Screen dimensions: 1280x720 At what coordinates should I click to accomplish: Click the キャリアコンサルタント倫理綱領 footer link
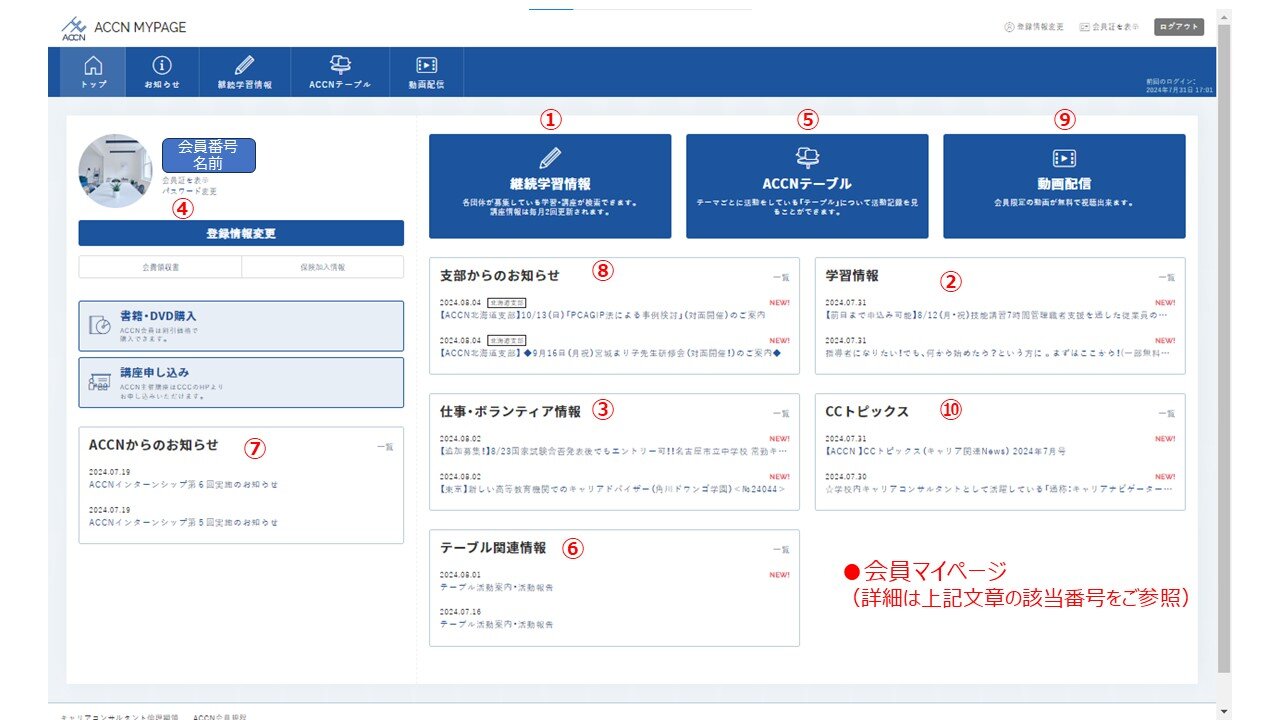[x=119, y=716]
